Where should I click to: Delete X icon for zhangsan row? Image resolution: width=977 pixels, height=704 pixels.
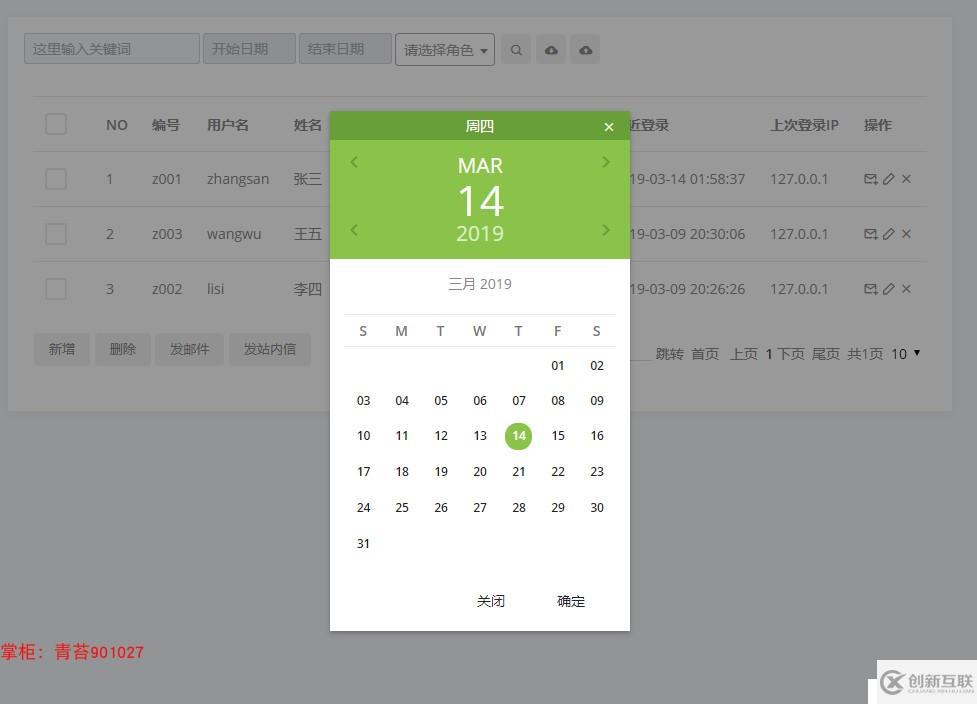click(906, 179)
